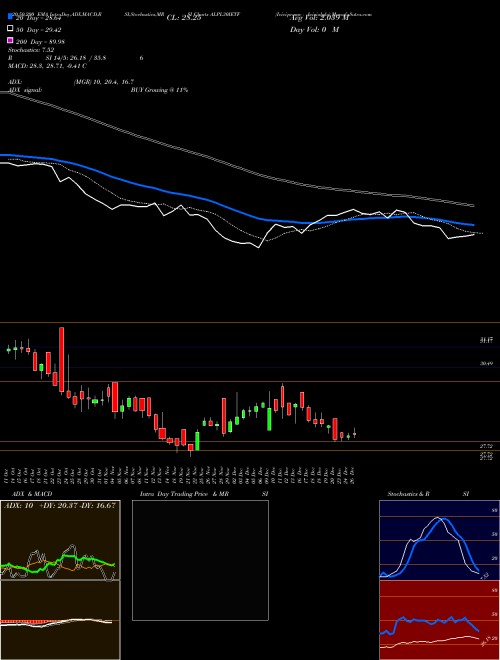Viewport: 500px width, 660px height.
Task: Click the blue 20 Day legend swatch
Action: click(x=10, y=16)
